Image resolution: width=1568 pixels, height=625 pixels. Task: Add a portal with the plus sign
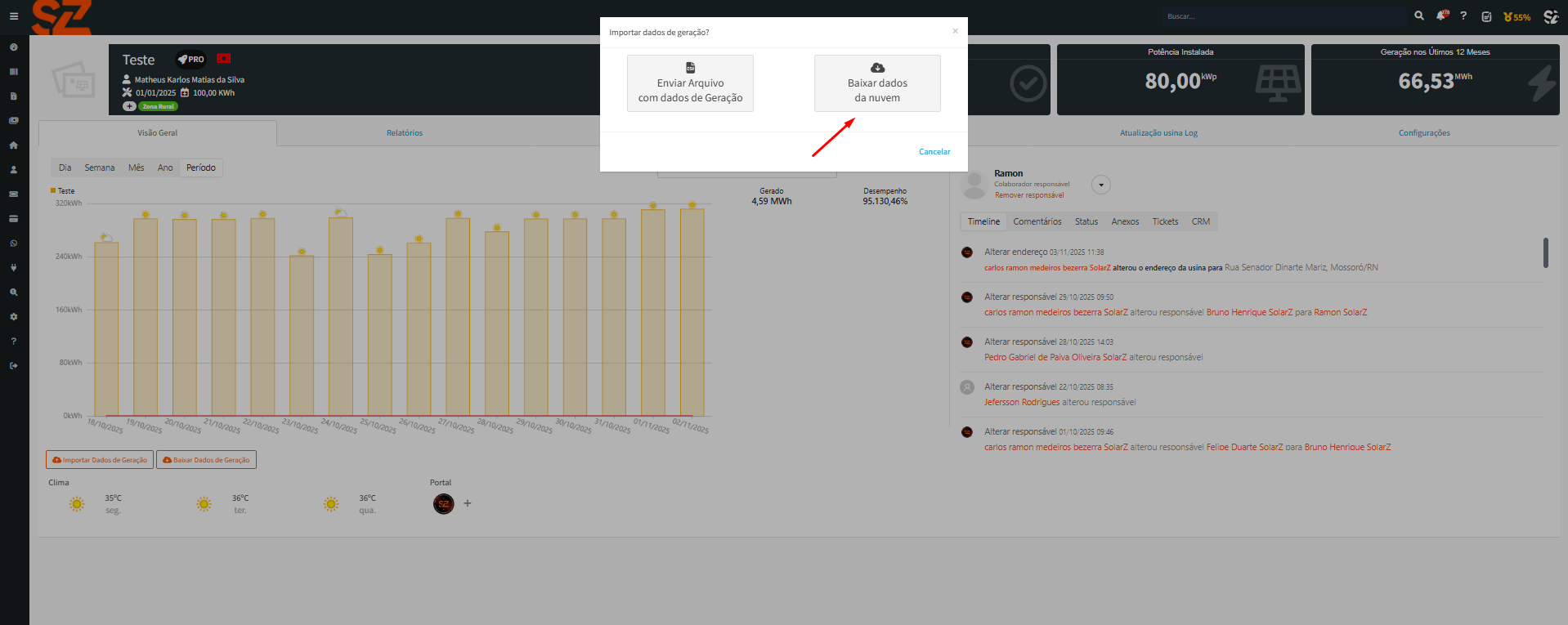click(468, 503)
